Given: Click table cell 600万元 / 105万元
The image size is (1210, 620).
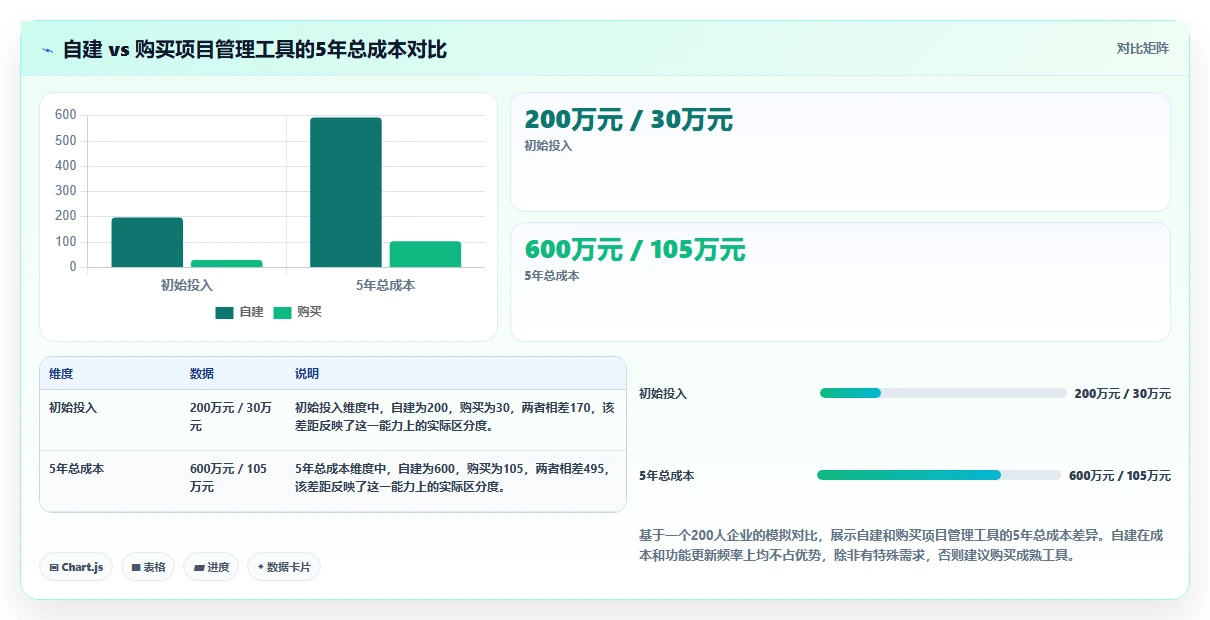Looking at the screenshot, I should [229, 477].
